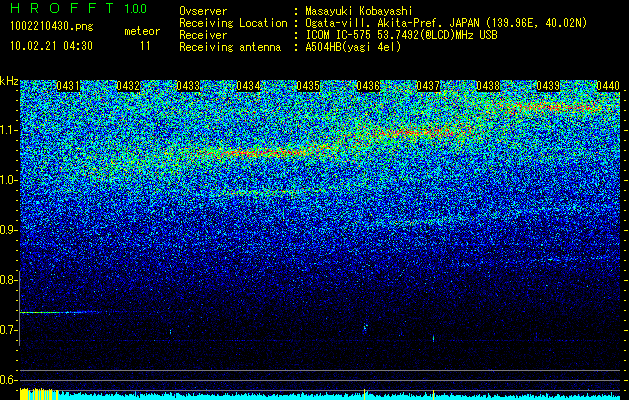Click the 0432 time marker

[128, 86]
